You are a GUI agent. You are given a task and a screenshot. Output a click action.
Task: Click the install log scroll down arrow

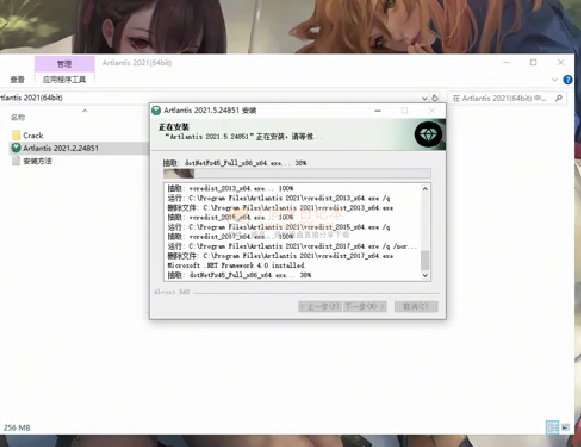(x=425, y=275)
